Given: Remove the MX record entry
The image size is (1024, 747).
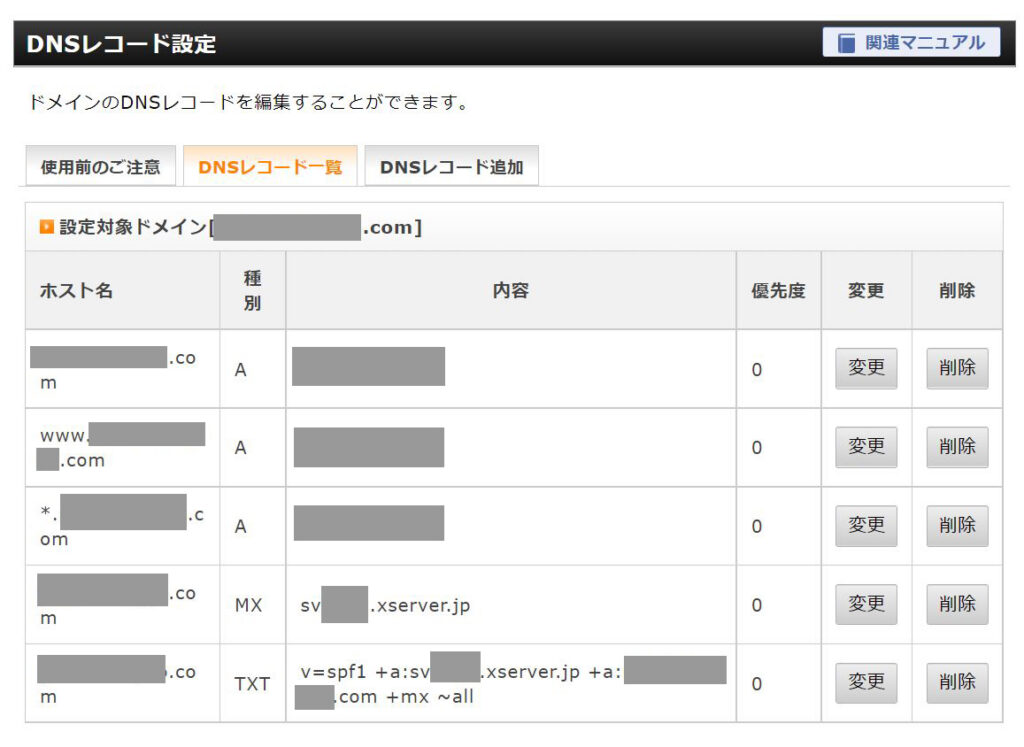Looking at the screenshot, I should pos(956,604).
